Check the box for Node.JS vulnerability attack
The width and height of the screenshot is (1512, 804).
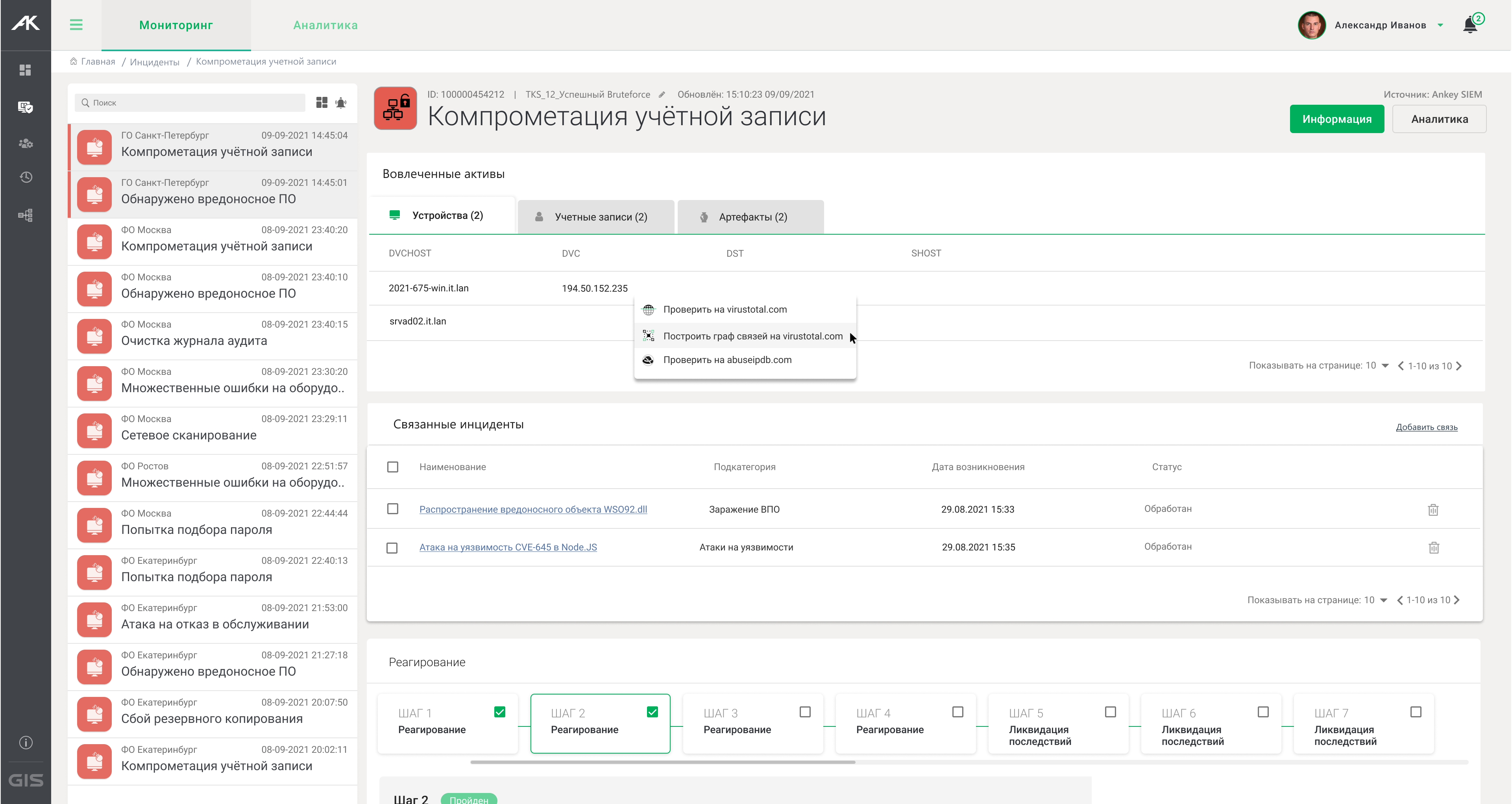point(392,547)
